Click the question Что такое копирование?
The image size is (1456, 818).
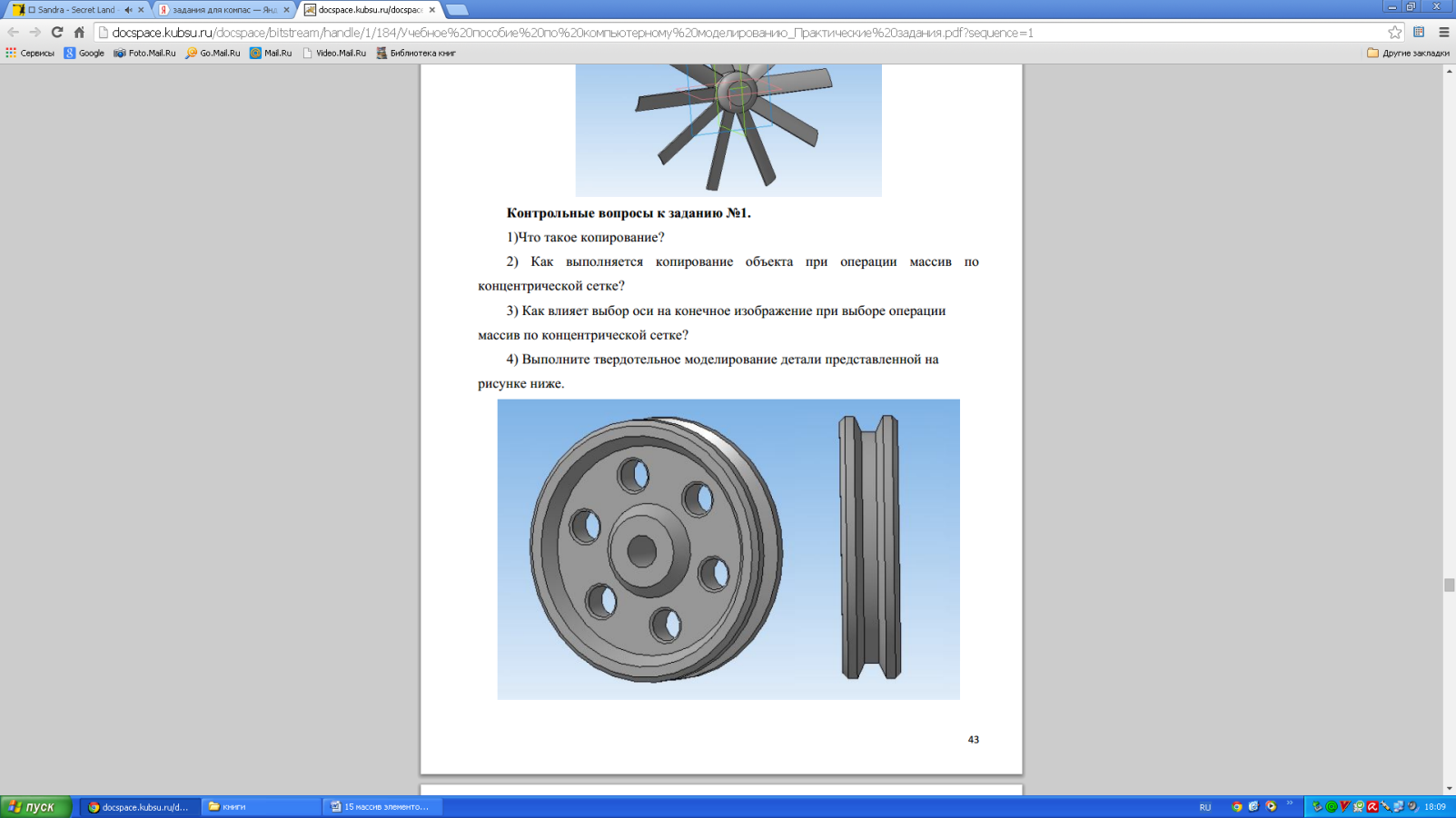point(585,238)
